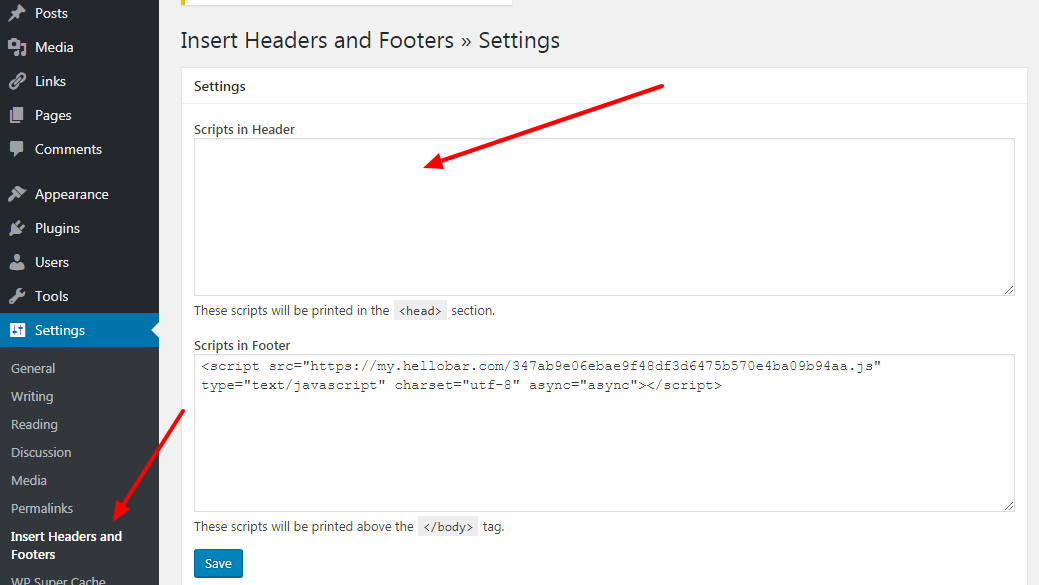Screen dimensions: 1039x585
Task: Select Insert Headers and Footers
Action: (x=66, y=545)
